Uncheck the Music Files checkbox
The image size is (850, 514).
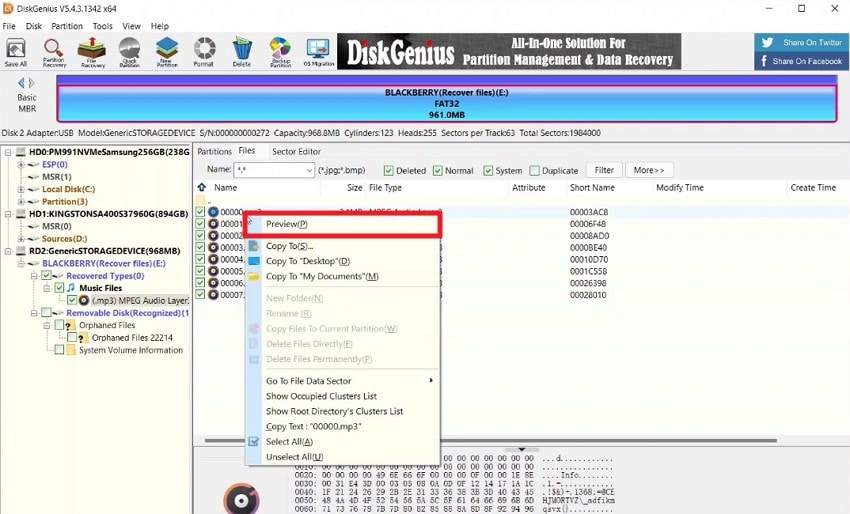point(59,288)
